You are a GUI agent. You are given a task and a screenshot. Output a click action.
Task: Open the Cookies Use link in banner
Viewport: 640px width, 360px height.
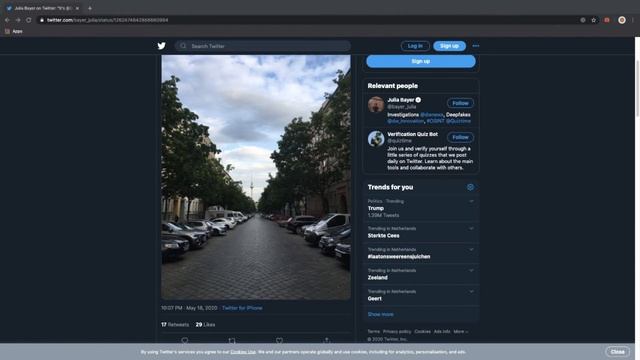[243, 352]
